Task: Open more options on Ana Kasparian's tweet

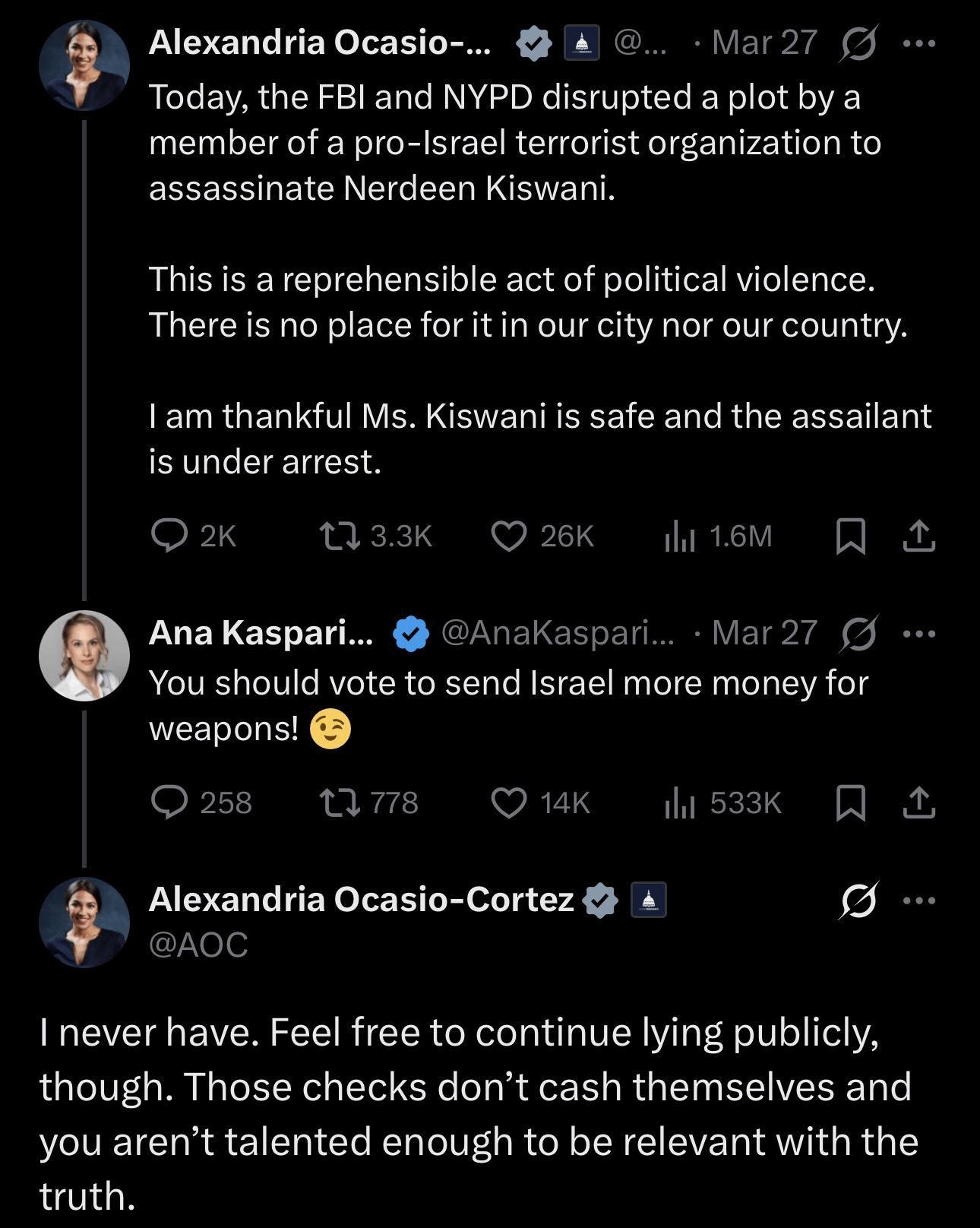Action: point(919,633)
